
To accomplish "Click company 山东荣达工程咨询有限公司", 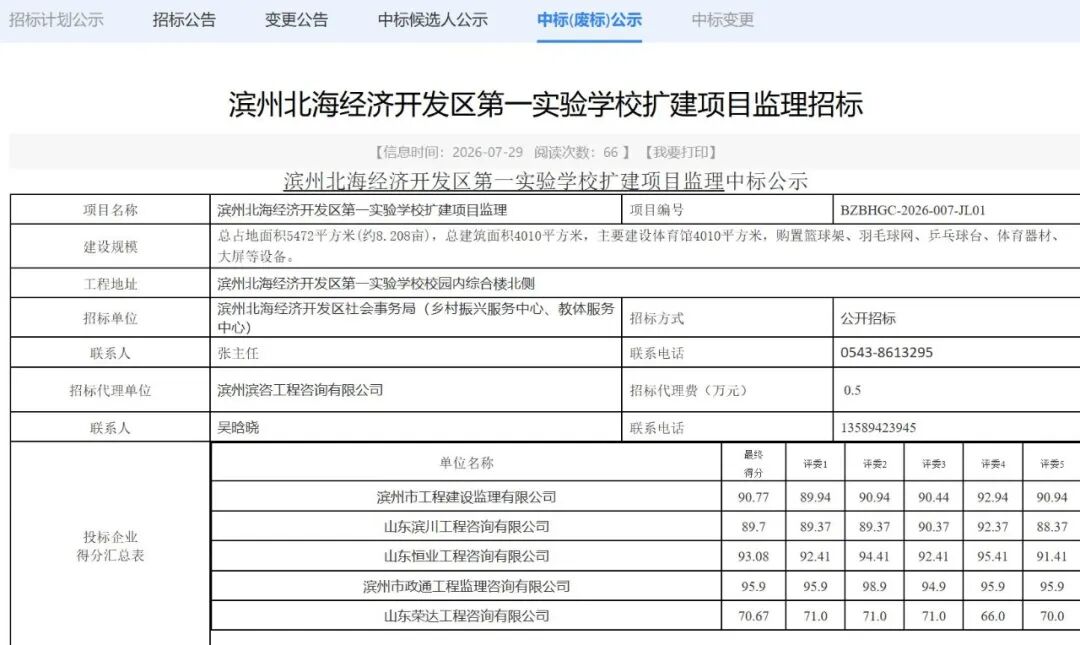I will point(466,616).
